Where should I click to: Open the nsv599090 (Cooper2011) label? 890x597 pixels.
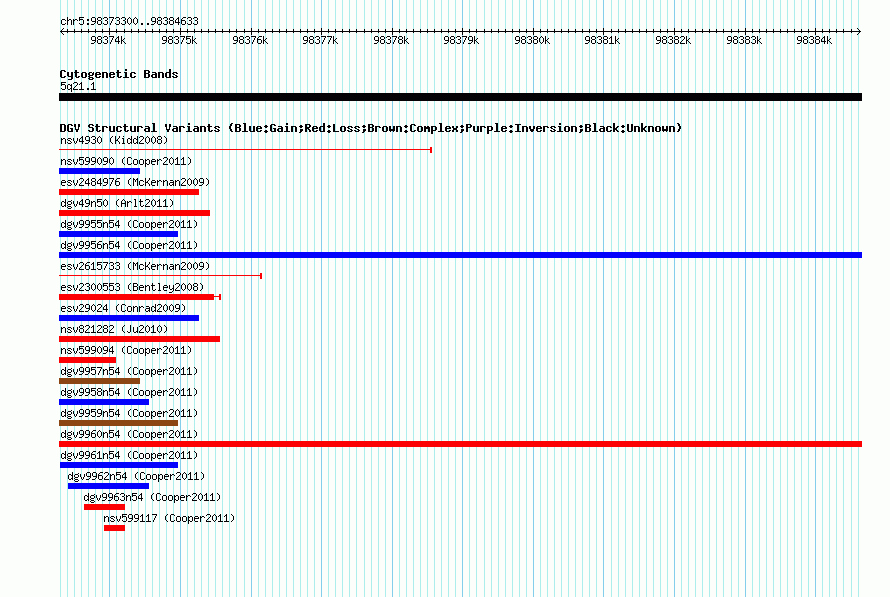pyautogui.click(x=126, y=161)
